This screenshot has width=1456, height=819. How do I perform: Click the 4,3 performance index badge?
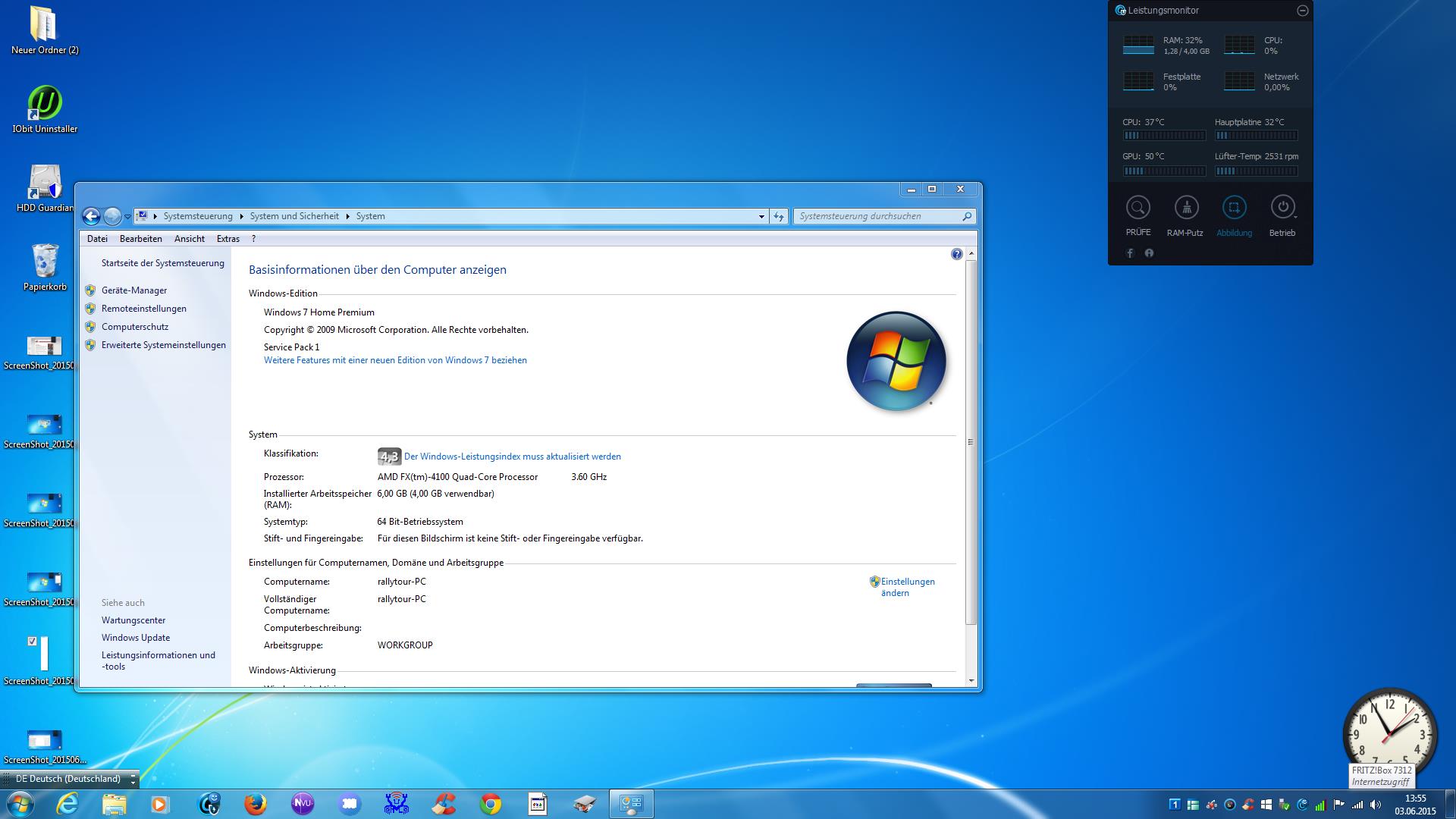[x=389, y=457]
